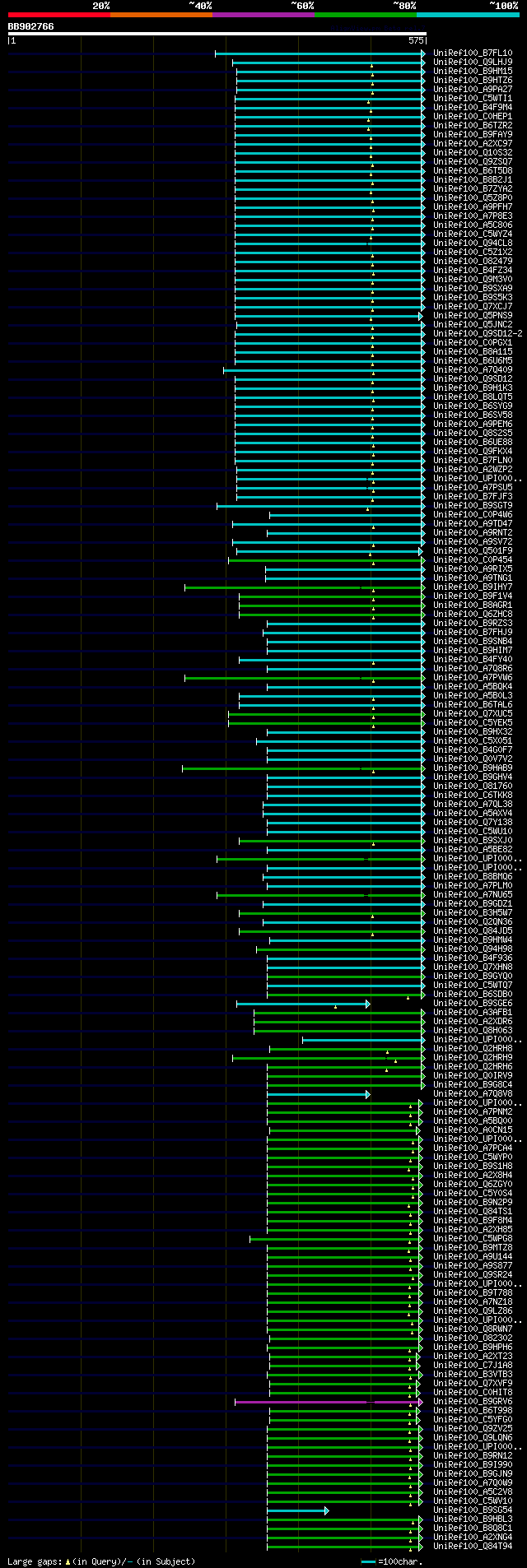
Task: Click the query end position 575
Action: 416,40
